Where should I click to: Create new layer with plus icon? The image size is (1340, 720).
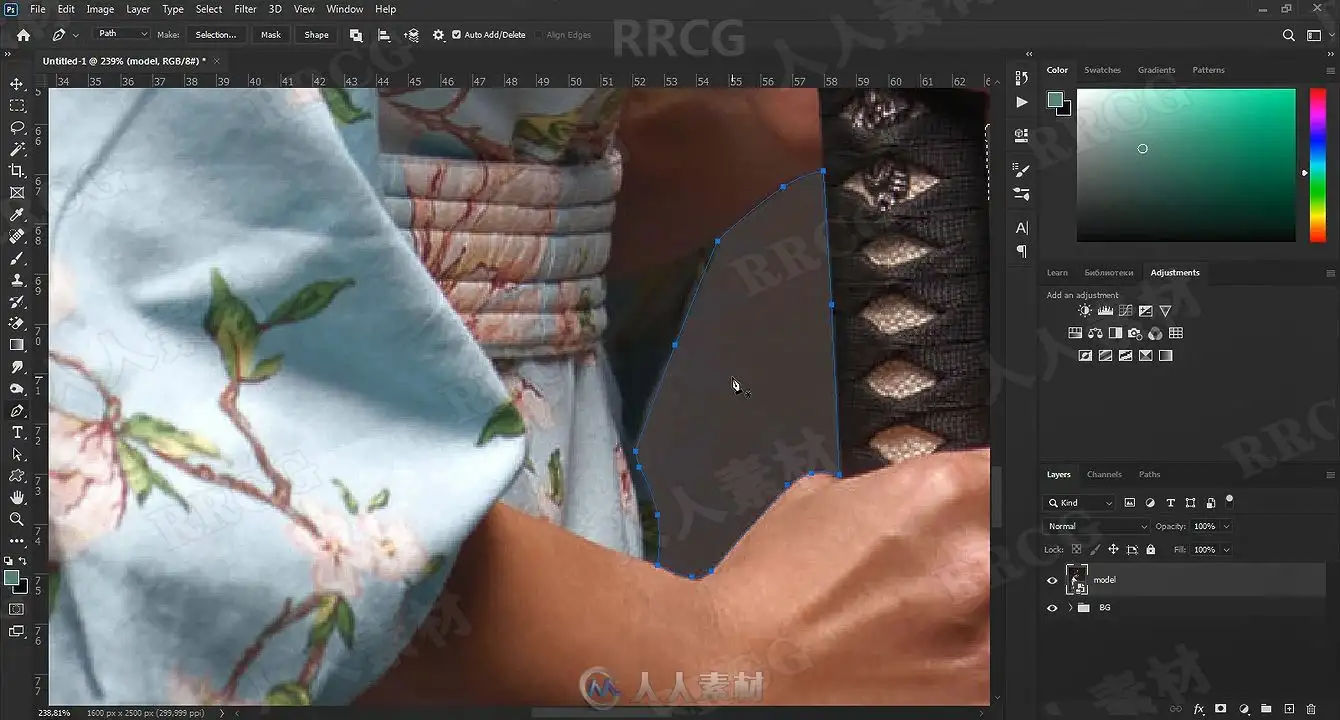point(1289,709)
